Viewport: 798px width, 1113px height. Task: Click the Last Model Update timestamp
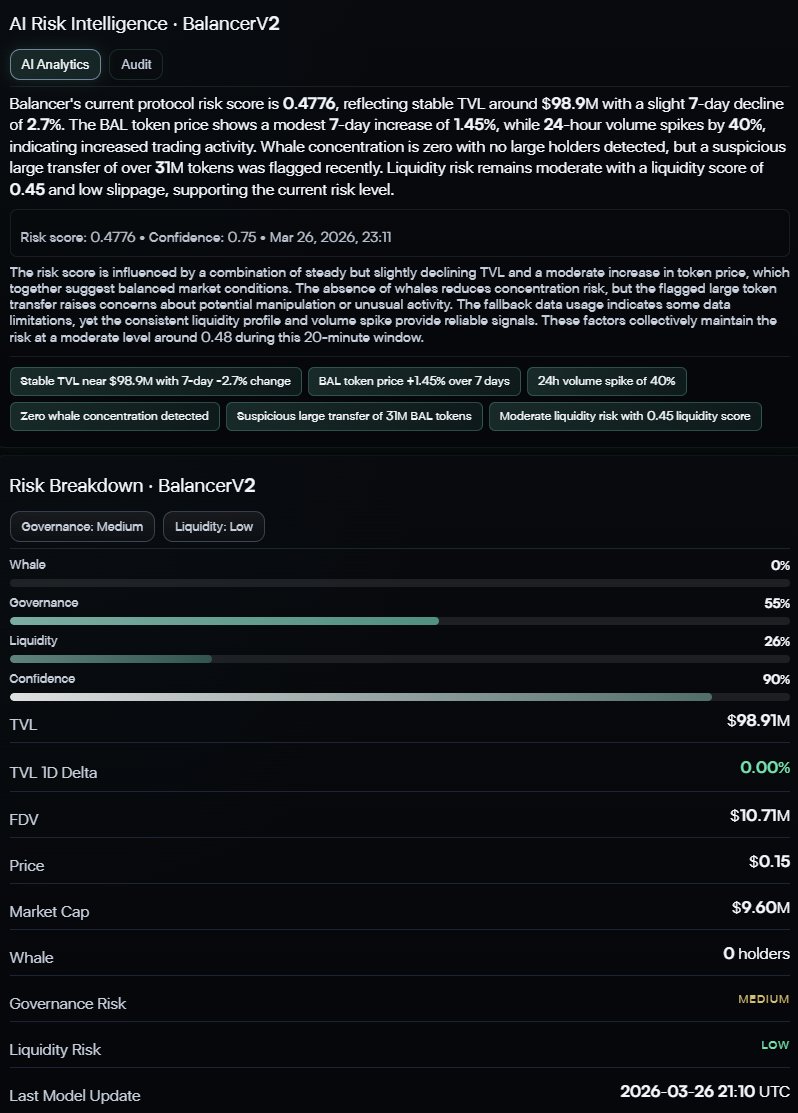(x=704, y=1090)
